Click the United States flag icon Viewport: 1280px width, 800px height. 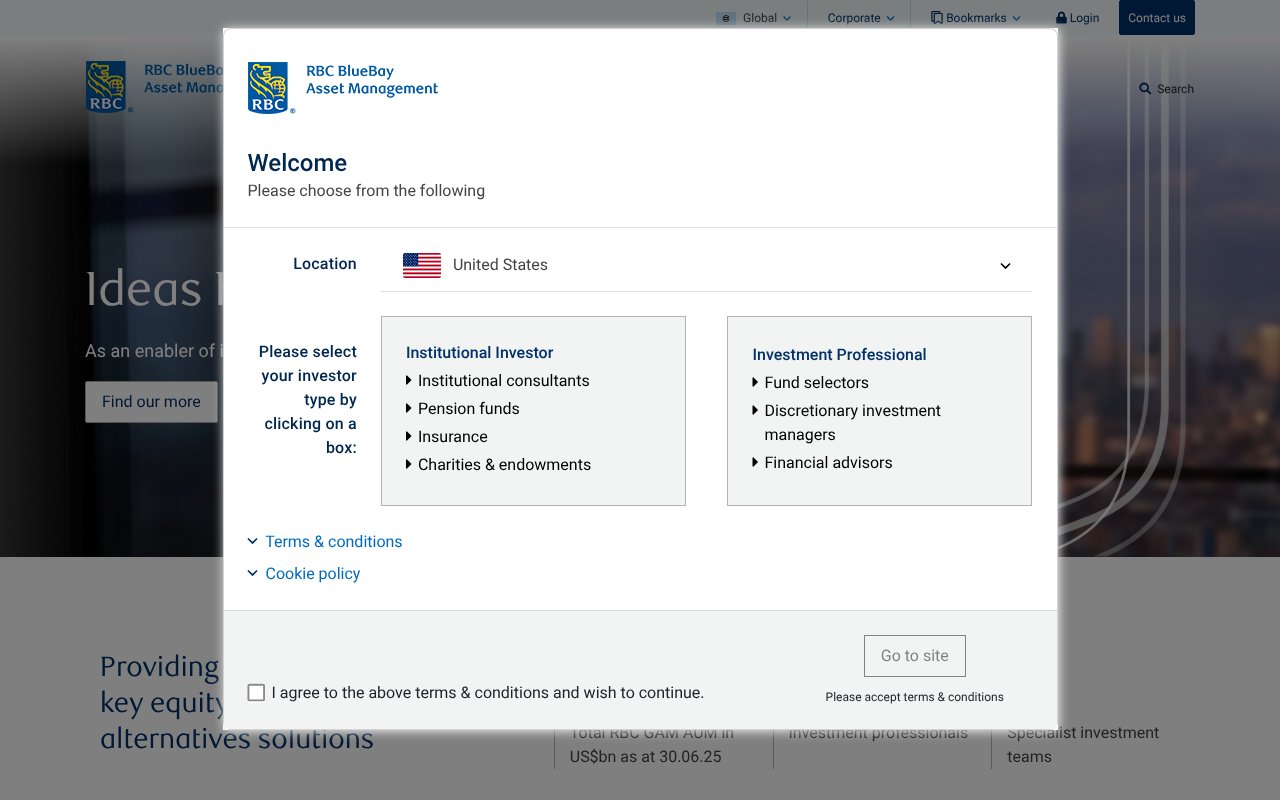pyautogui.click(x=421, y=264)
